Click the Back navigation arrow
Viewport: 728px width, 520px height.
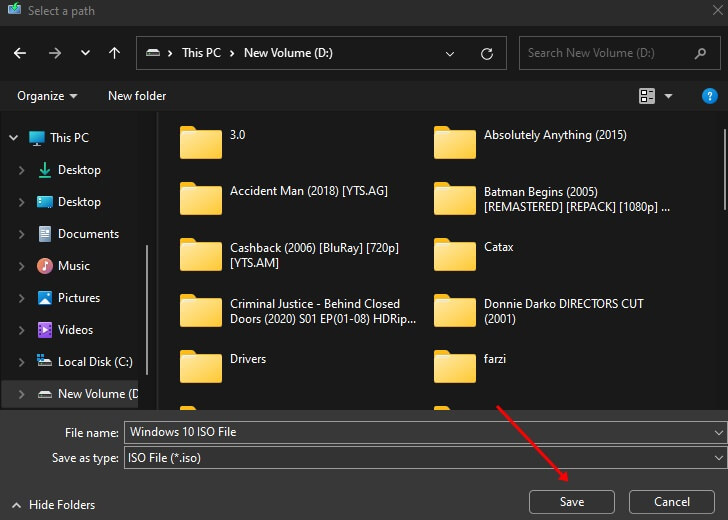(20, 53)
